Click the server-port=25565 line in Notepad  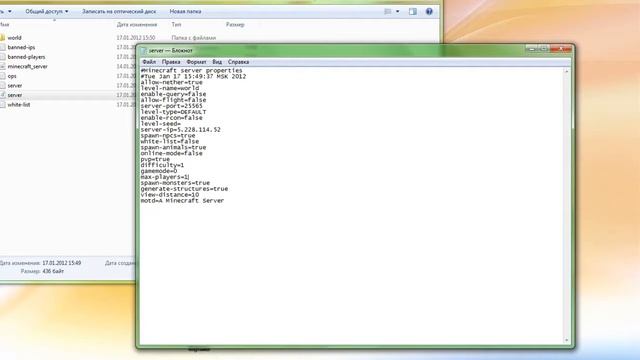(x=171, y=106)
